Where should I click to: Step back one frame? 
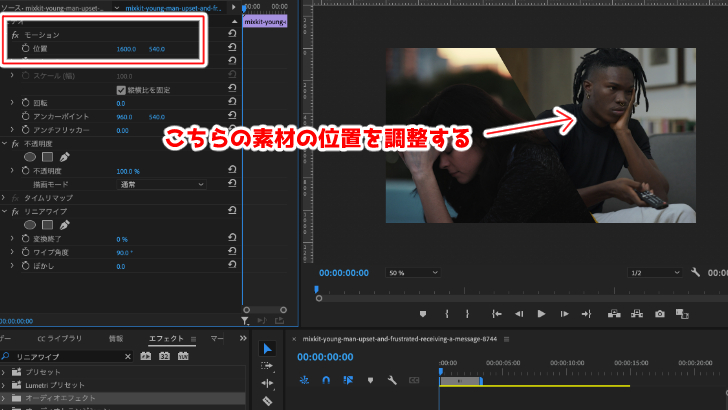click(519, 314)
